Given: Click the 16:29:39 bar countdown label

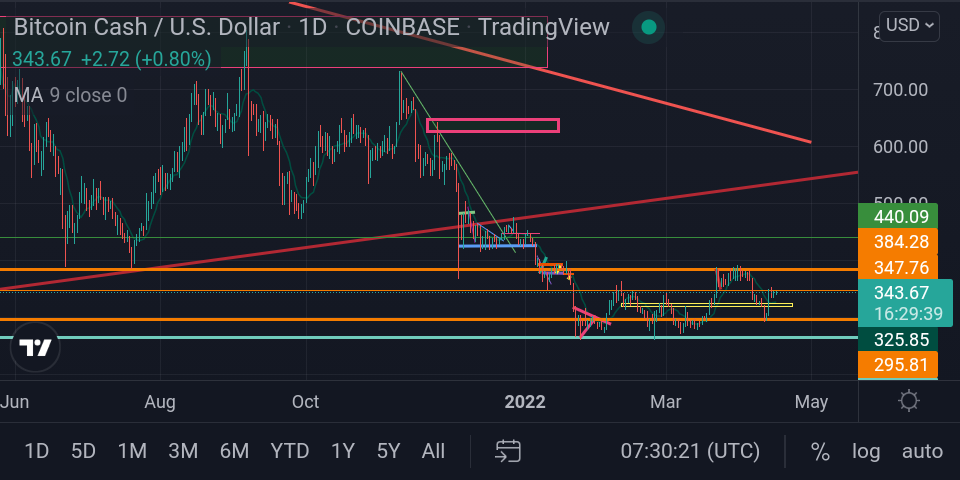Looking at the screenshot, I should [909, 314].
